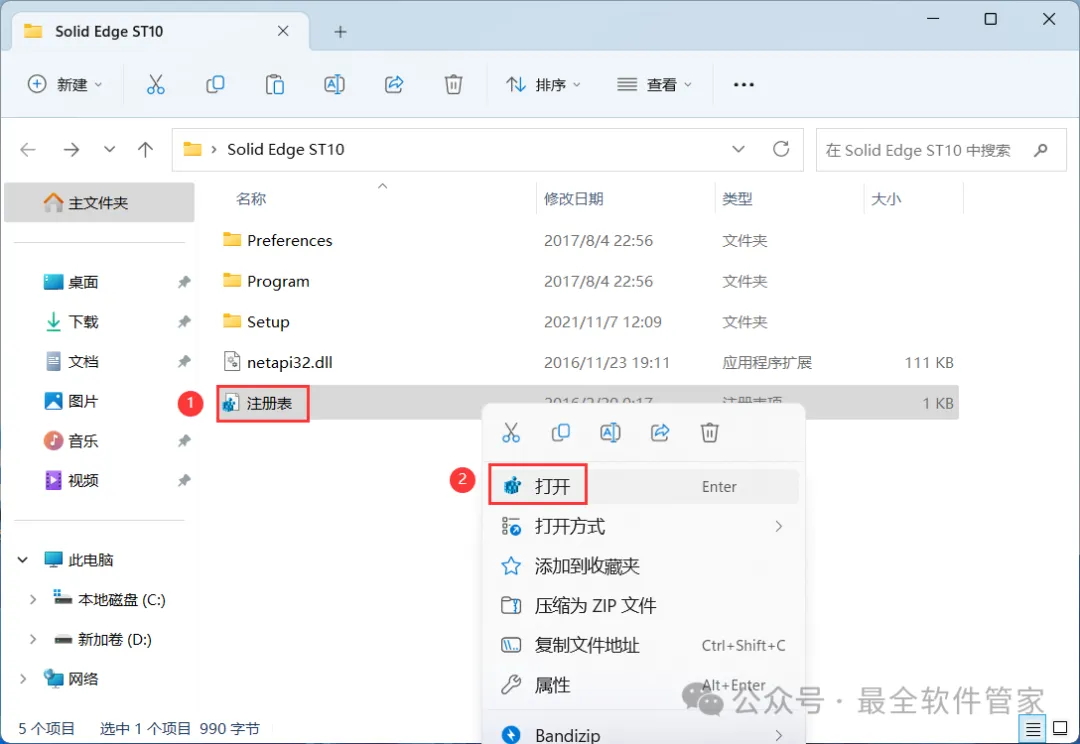Open 主文件夹 in the sidebar

(x=99, y=203)
